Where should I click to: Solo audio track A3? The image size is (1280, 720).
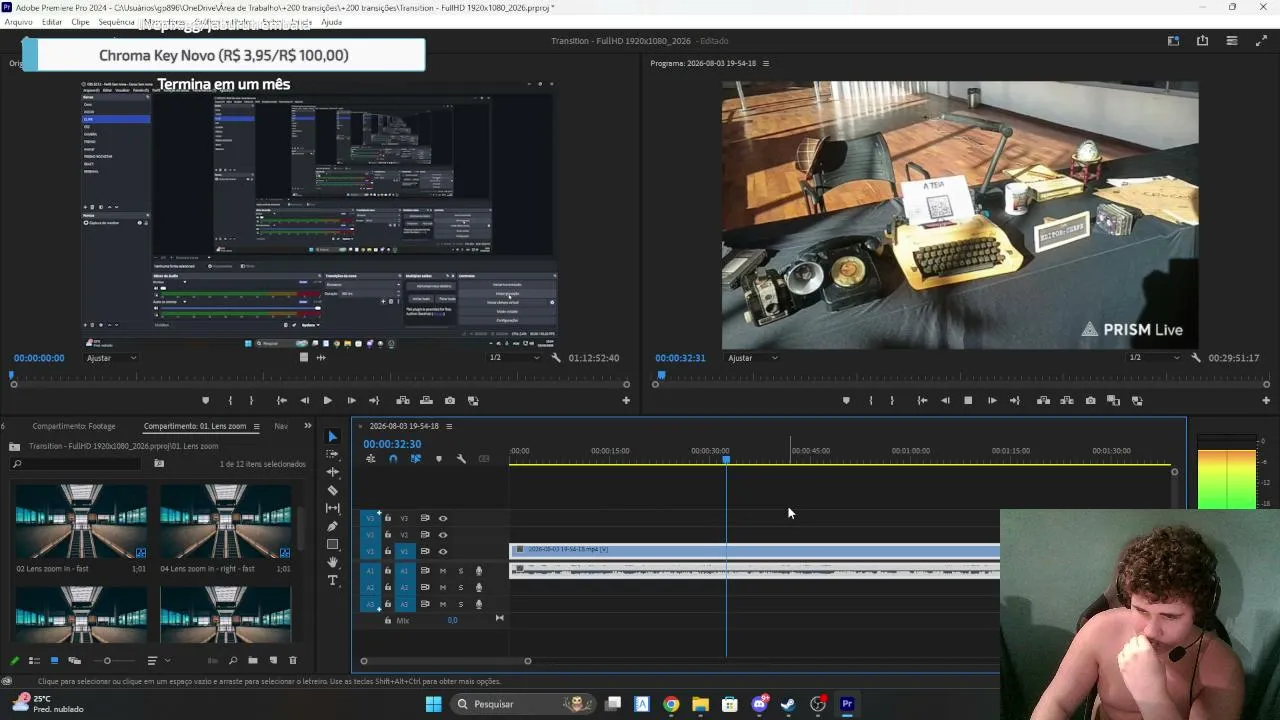coord(461,604)
